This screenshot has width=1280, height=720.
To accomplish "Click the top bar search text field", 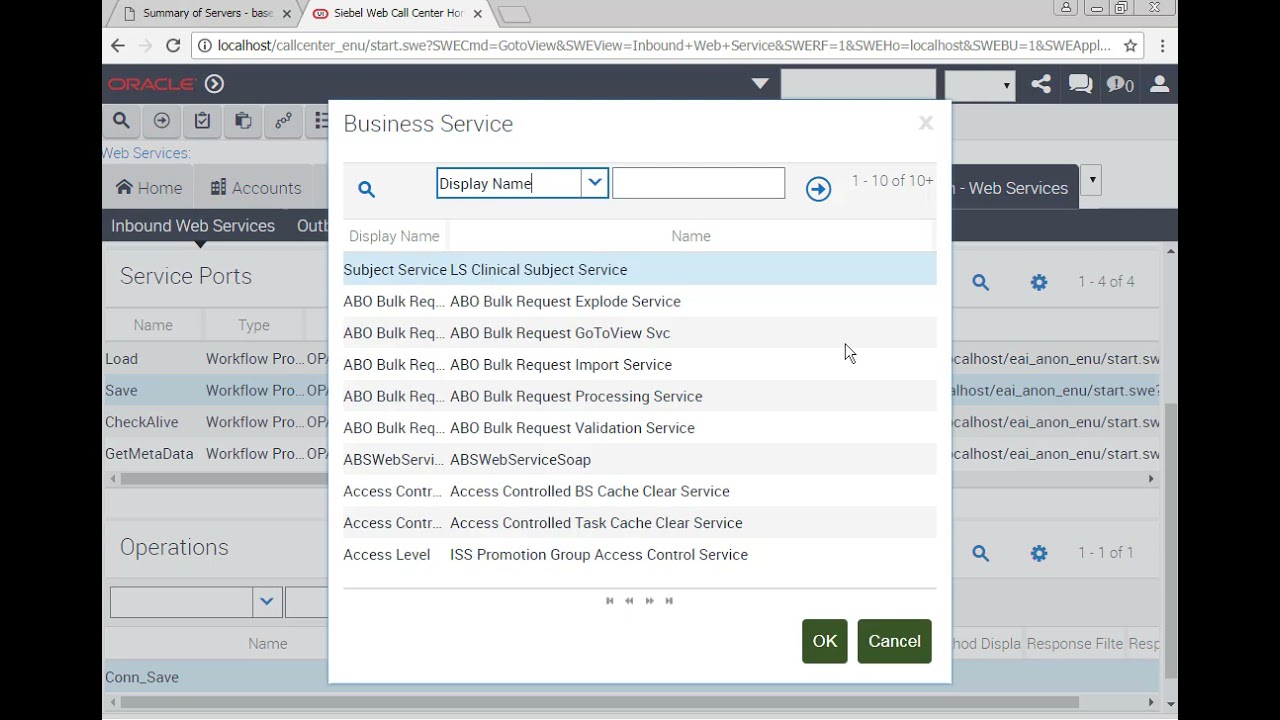I will [858, 85].
